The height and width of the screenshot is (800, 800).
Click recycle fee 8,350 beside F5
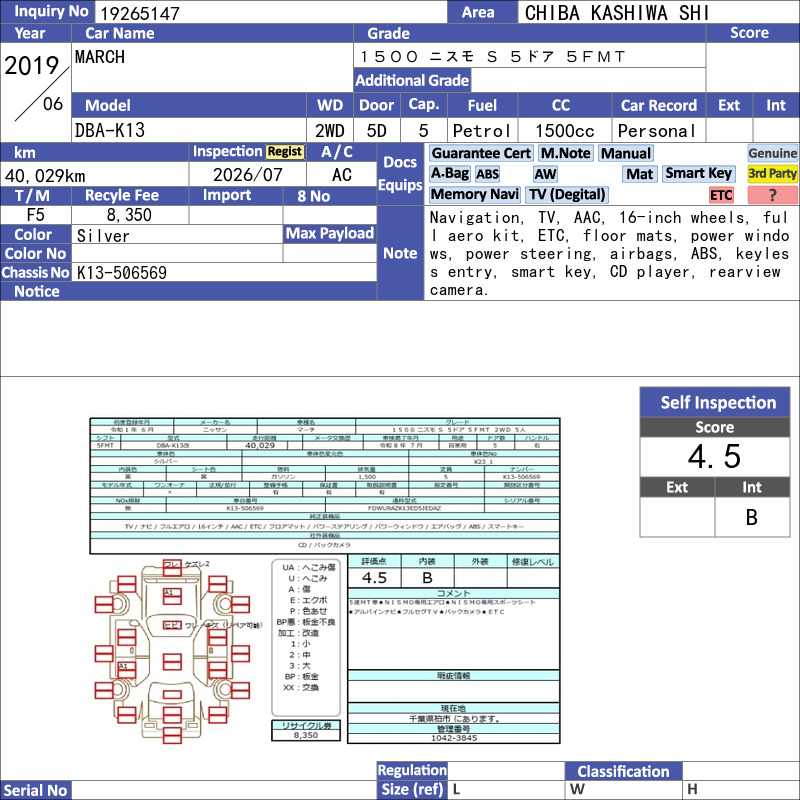[x=129, y=215]
